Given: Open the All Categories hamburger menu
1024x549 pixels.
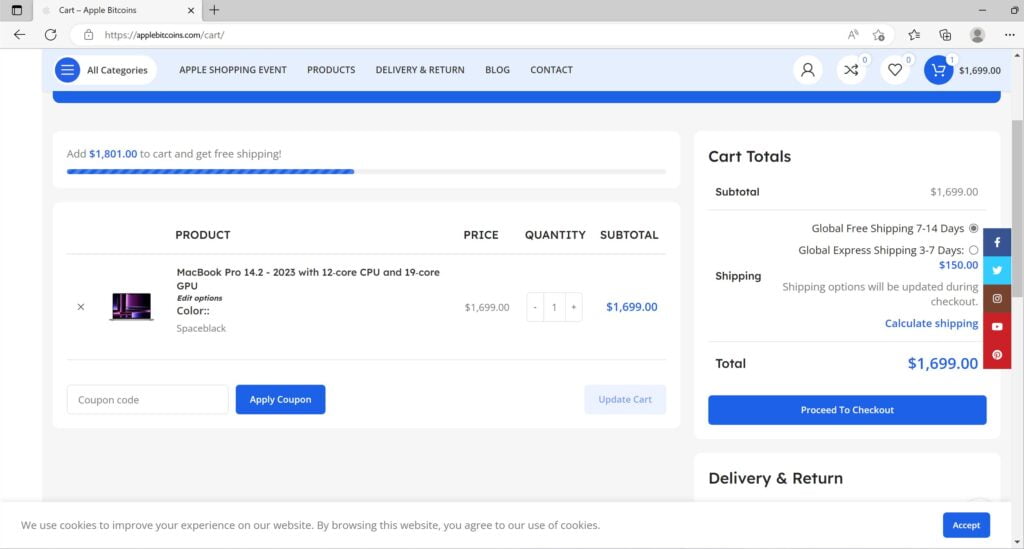Looking at the screenshot, I should coord(67,70).
